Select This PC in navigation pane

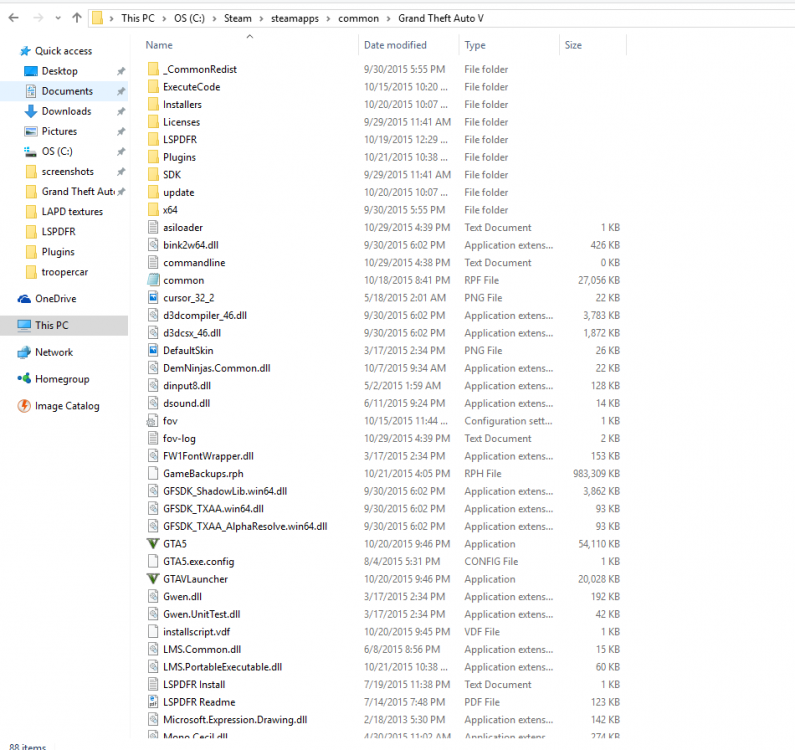point(51,326)
